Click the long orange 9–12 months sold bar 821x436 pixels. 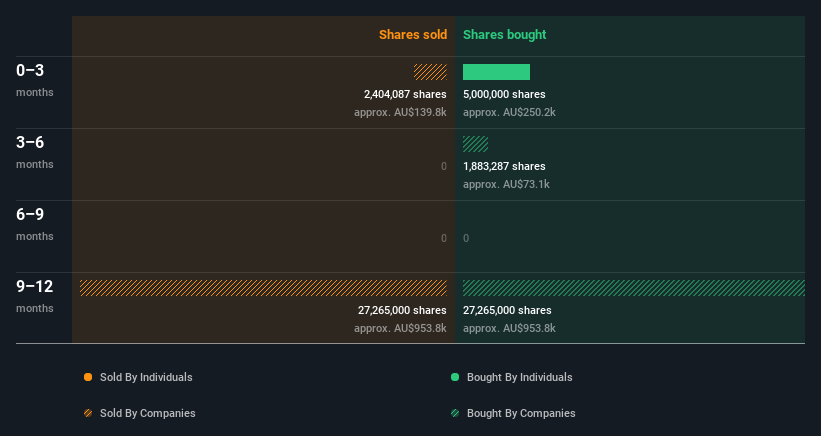(x=263, y=288)
